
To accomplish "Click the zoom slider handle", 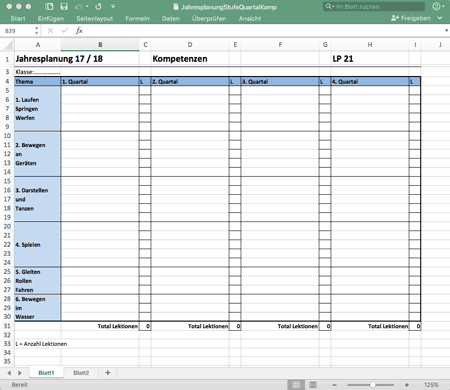I will (x=372, y=385).
